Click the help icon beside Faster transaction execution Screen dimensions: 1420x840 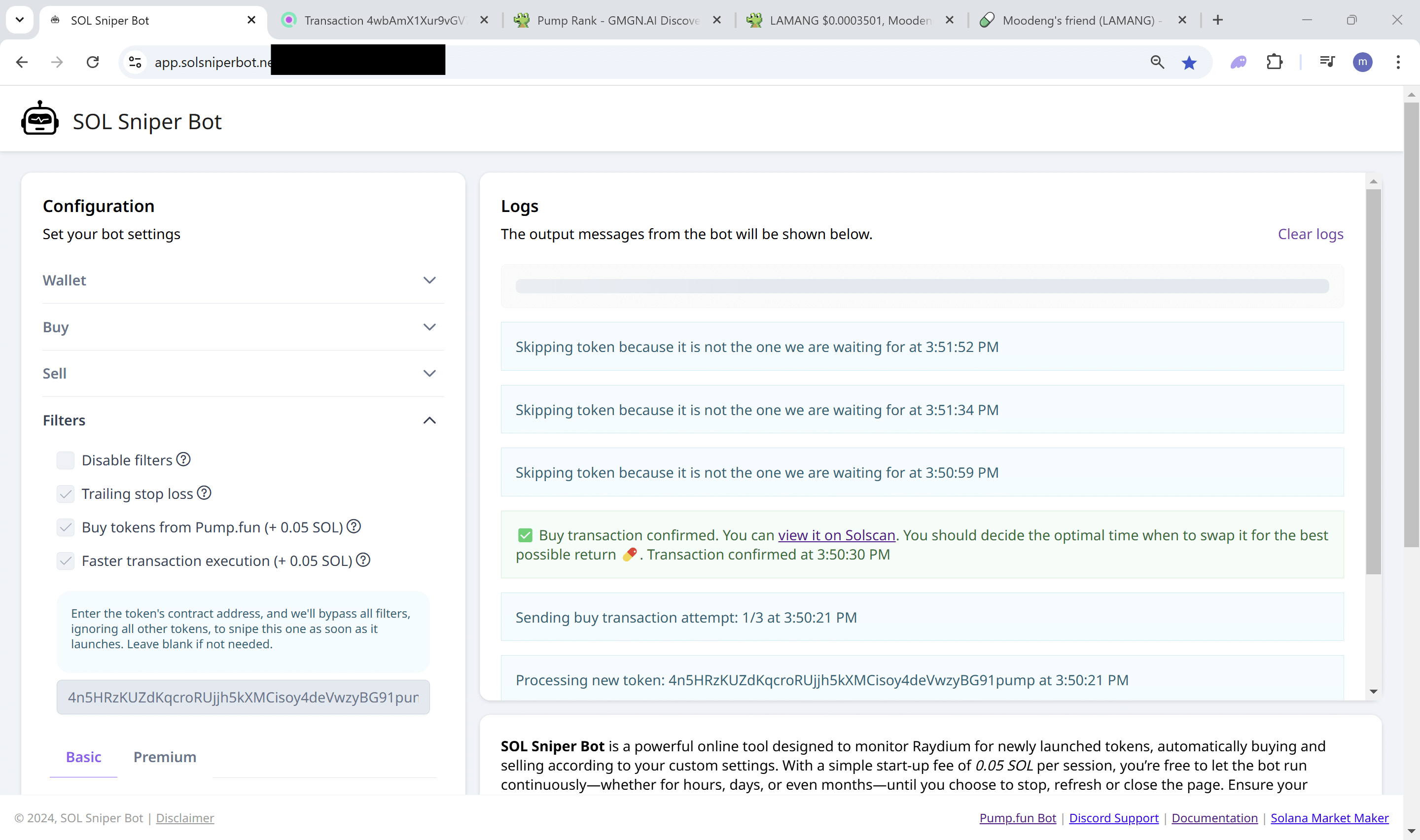(x=363, y=559)
